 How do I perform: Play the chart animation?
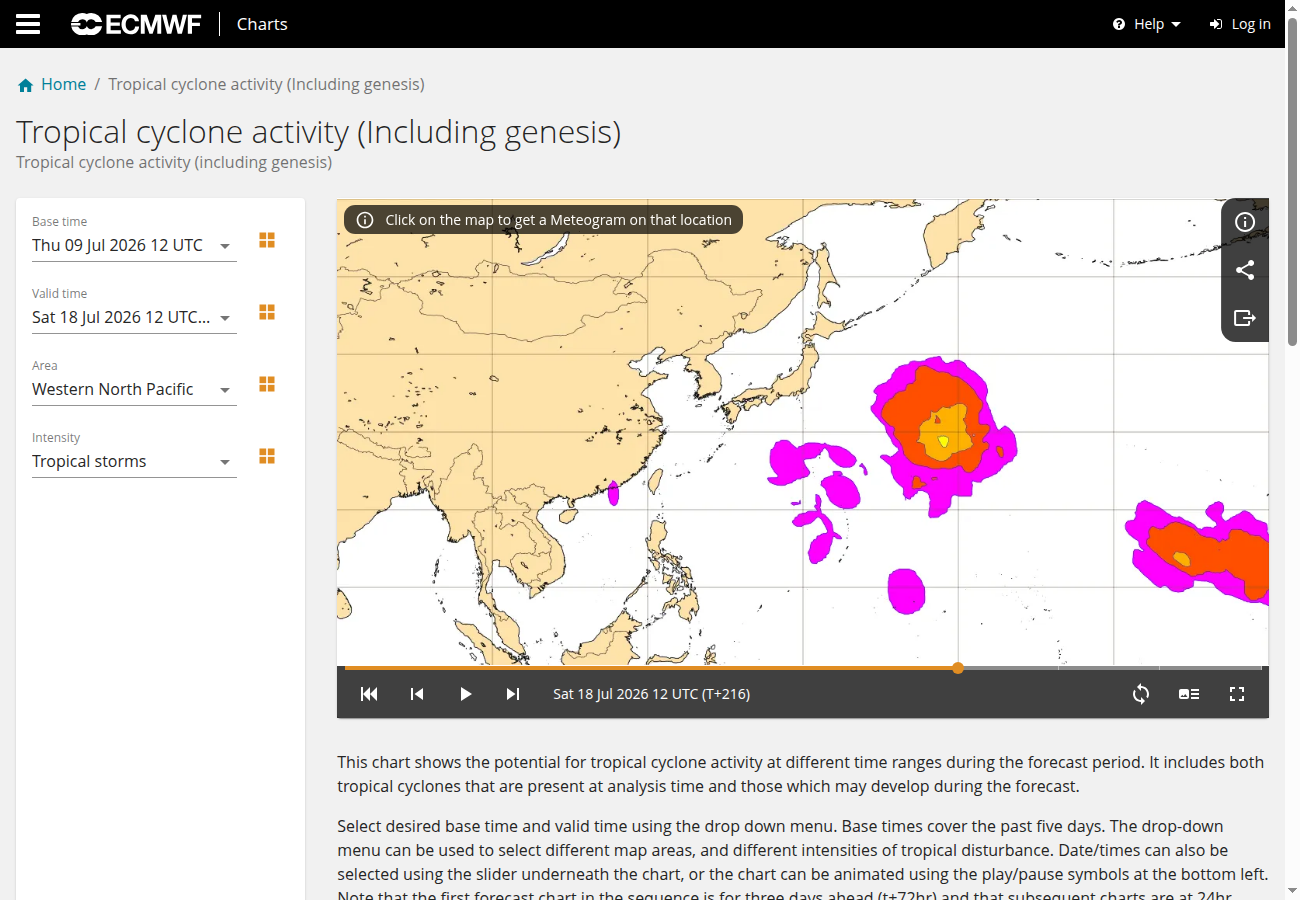pyautogui.click(x=465, y=694)
